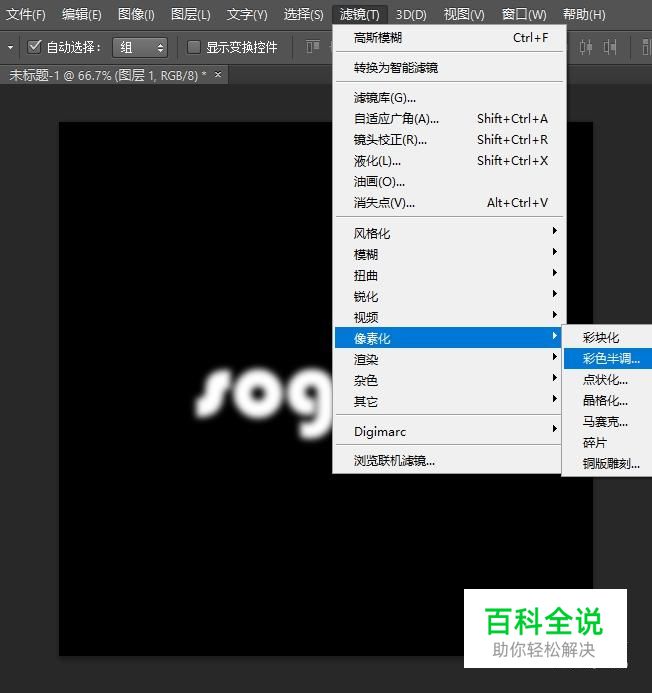
Task: Open the 选择(S) menu
Action: pyautogui.click(x=303, y=15)
